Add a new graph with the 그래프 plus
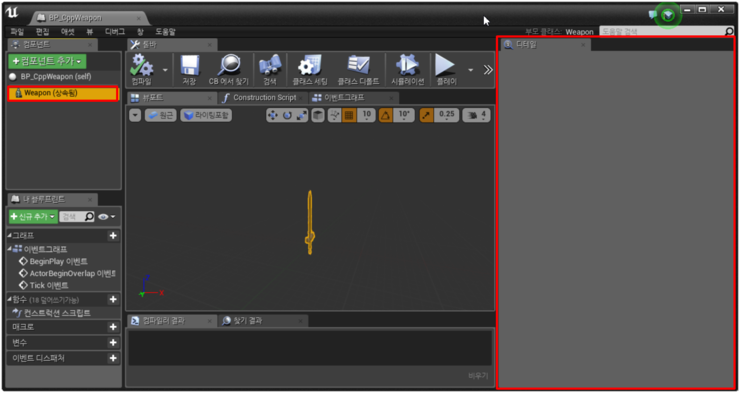 [x=113, y=235]
